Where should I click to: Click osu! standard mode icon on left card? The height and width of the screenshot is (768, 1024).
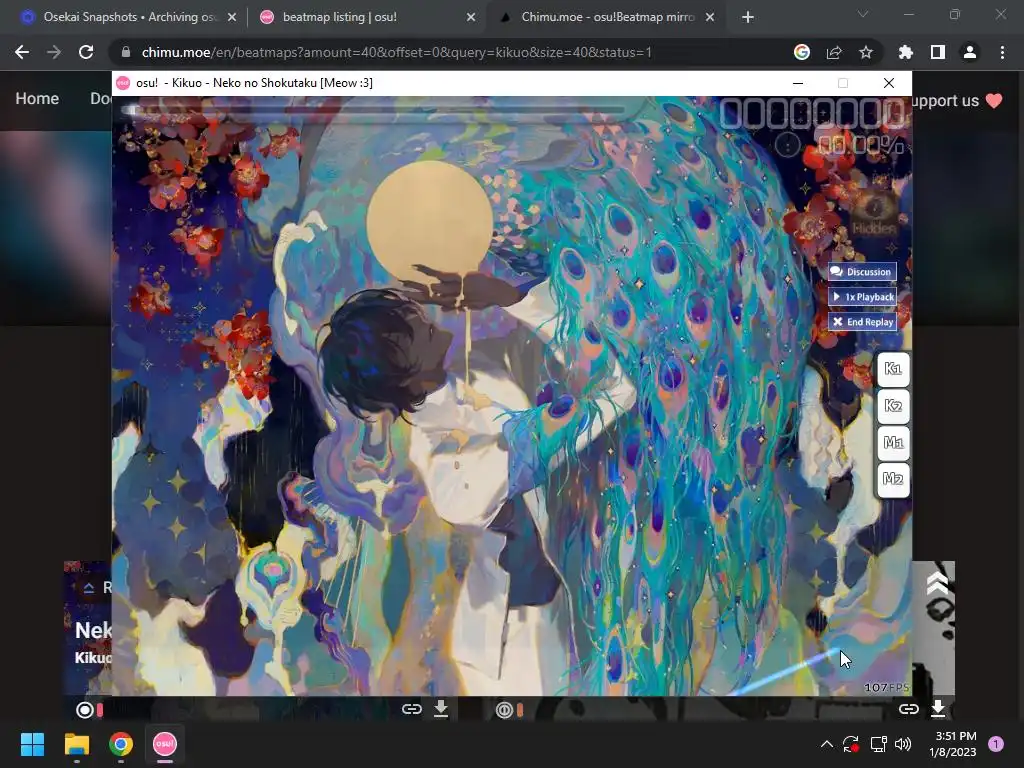pos(85,710)
